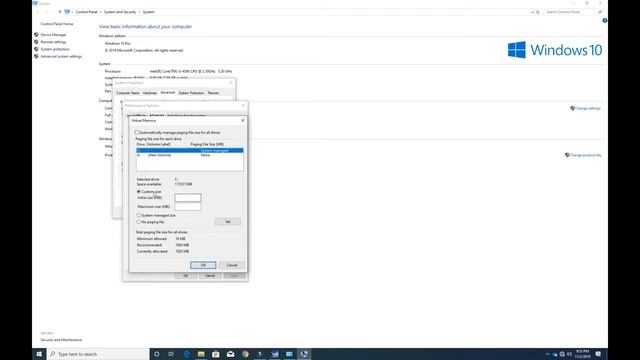The image size is (640, 360).
Task: Launch Microsoft Edge from taskbar
Action: click(187, 354)
